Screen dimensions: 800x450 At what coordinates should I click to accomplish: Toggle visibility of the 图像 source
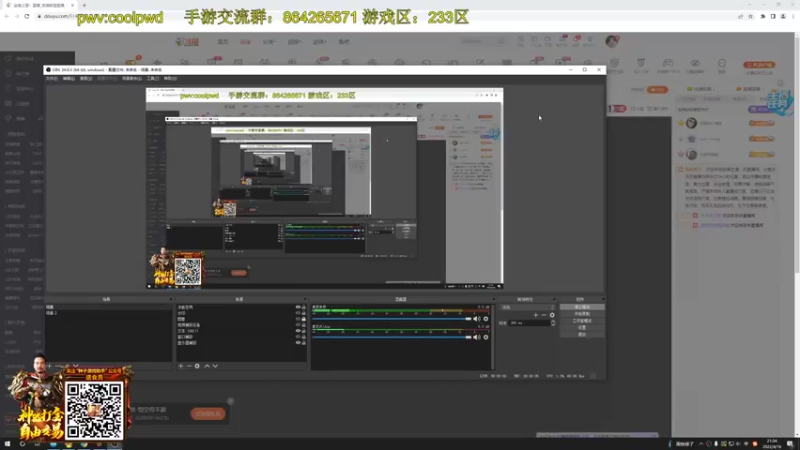298,319
